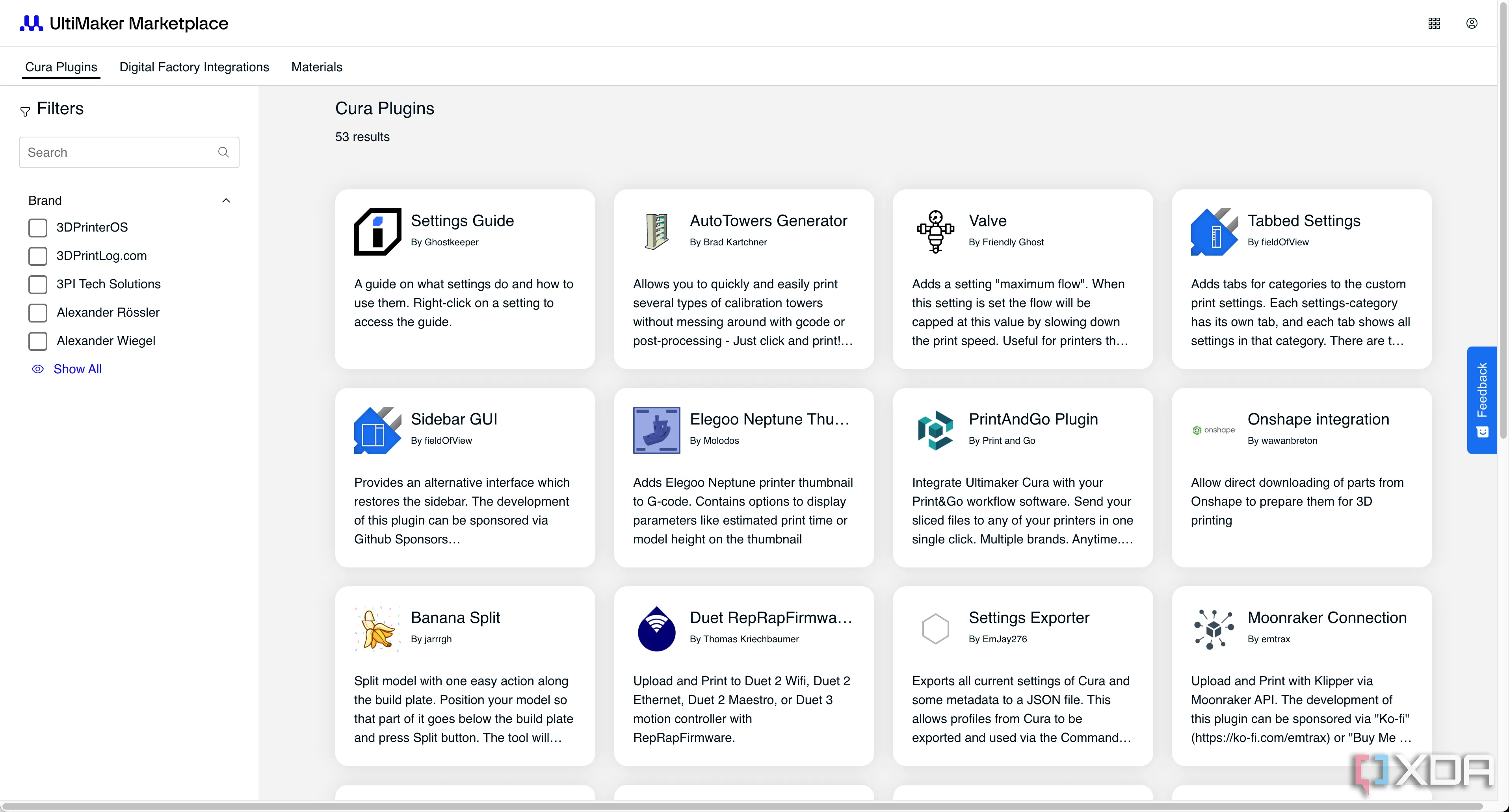Click the '53 results' text

click(362, 136)
